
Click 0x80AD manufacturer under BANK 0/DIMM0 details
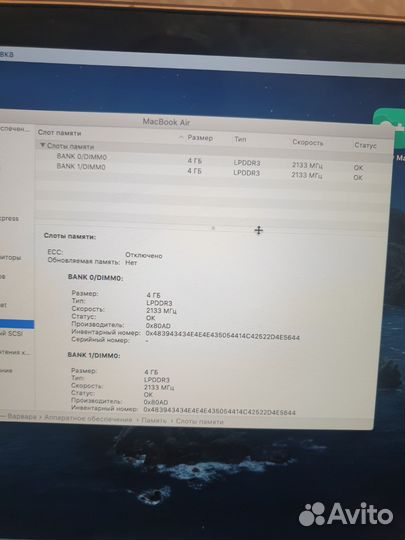click(x=158, y=326)
